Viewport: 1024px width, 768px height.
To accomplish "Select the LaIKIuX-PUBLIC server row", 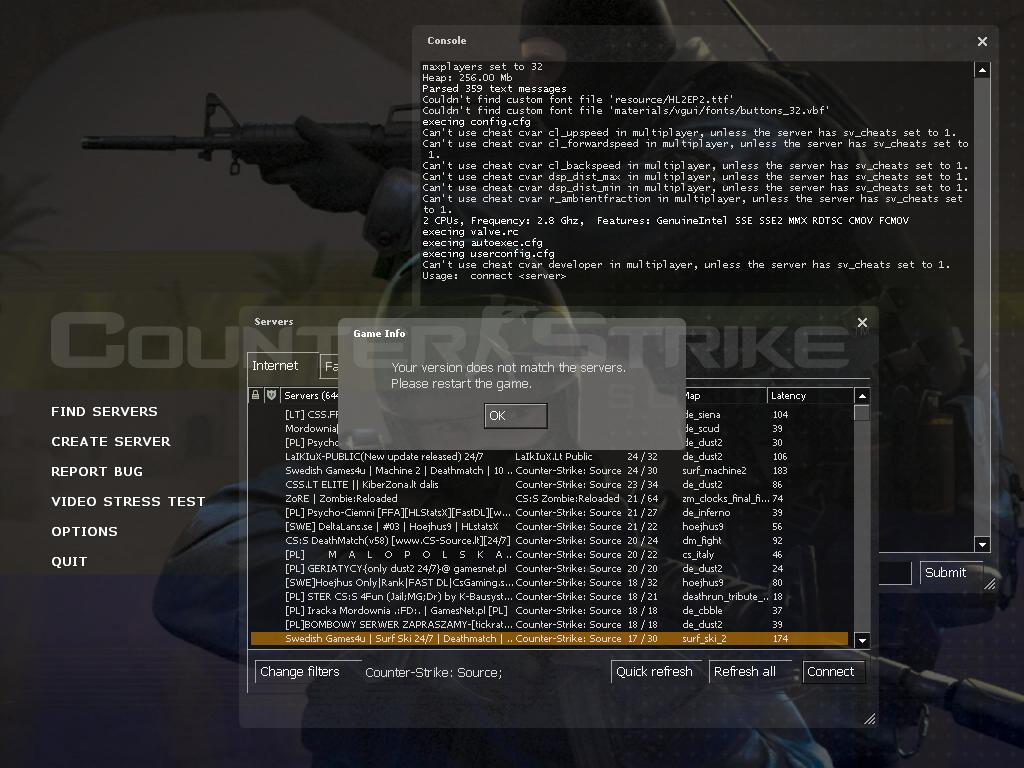I will point(549,456).
